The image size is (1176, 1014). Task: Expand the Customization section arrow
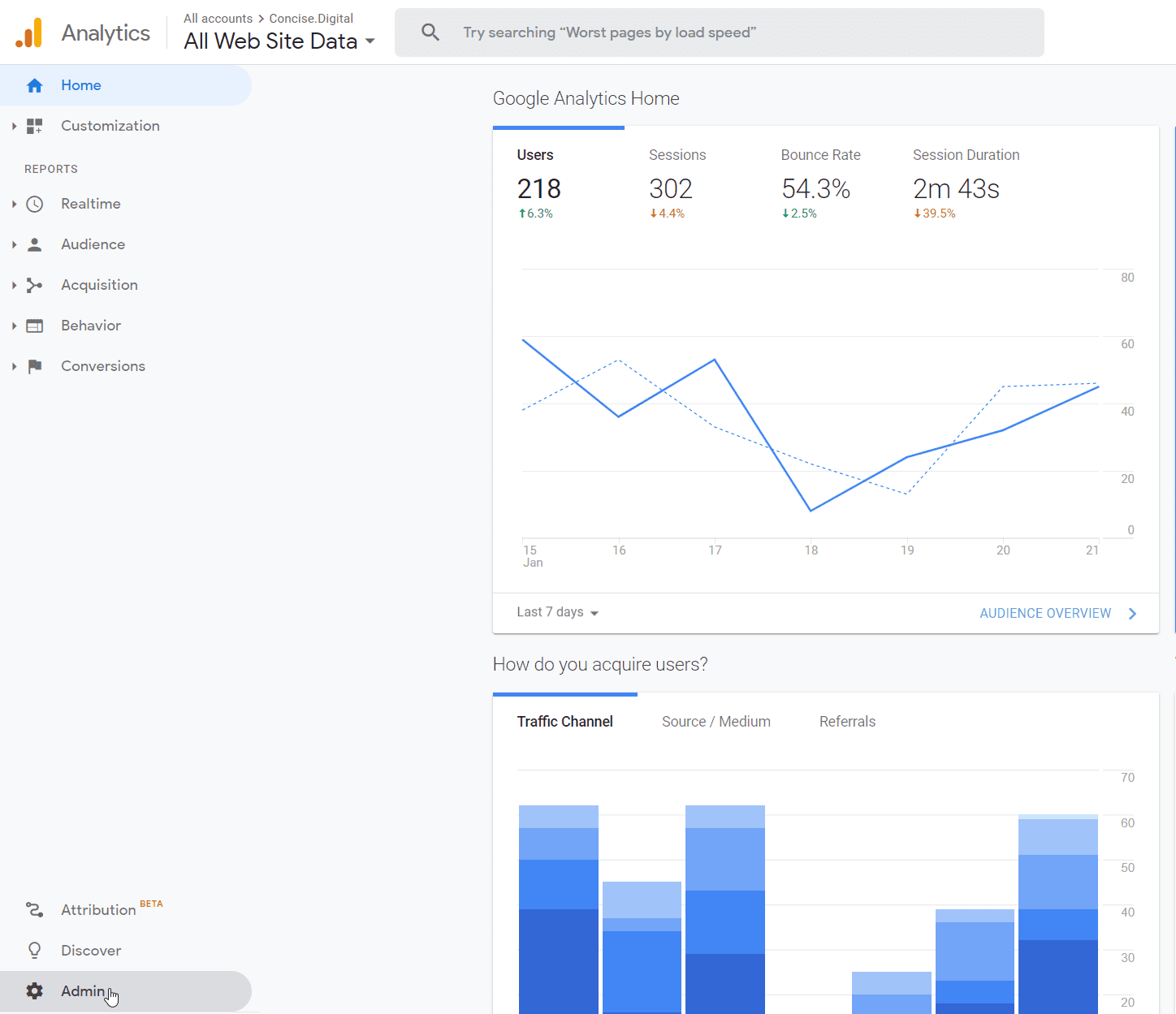(14, 126)
